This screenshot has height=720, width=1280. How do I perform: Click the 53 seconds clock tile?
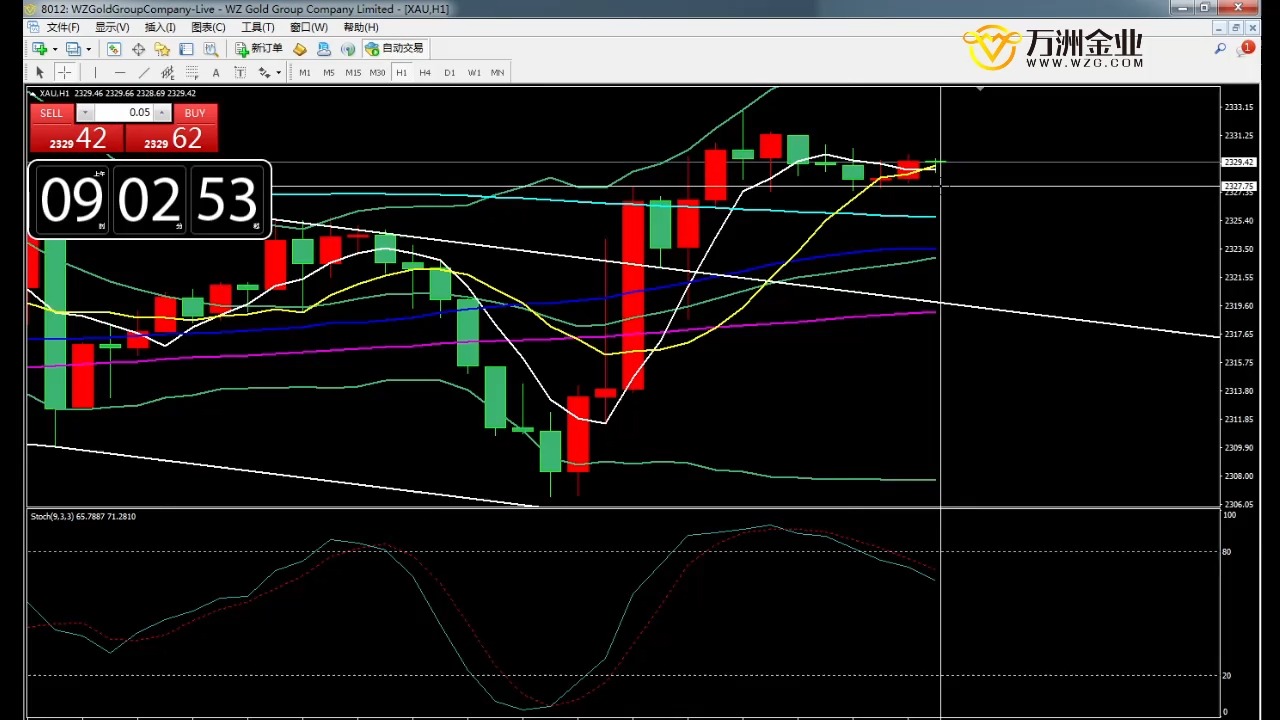(227, 200)
